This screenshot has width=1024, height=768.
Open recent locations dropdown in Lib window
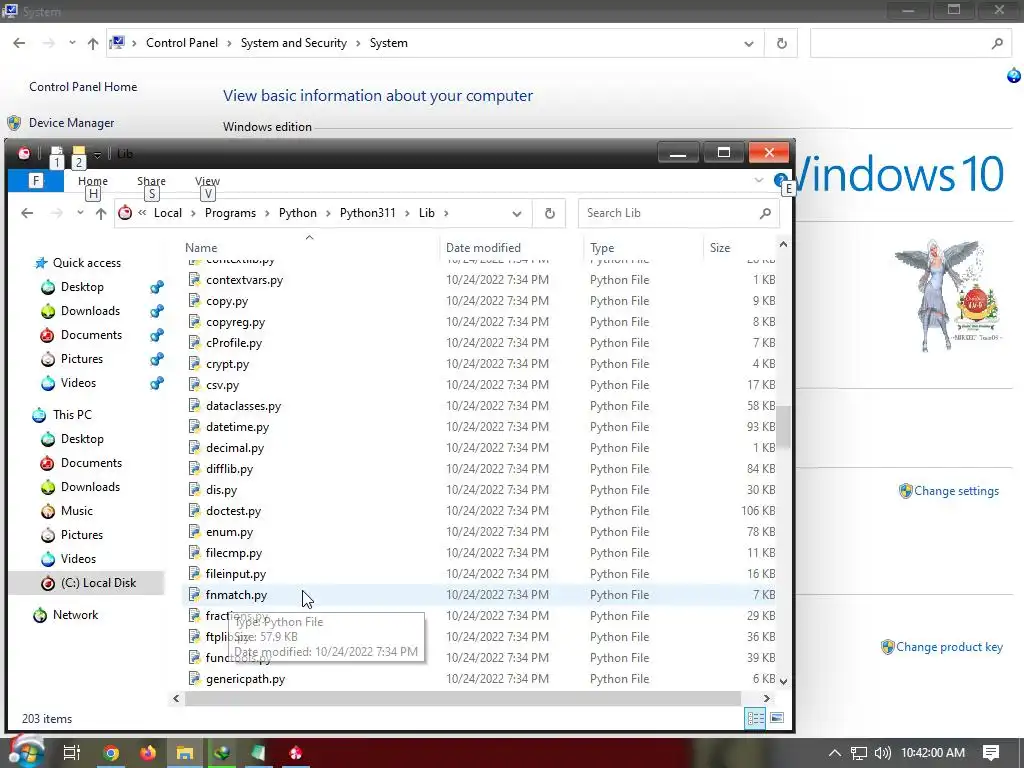[x=80, y=213]
